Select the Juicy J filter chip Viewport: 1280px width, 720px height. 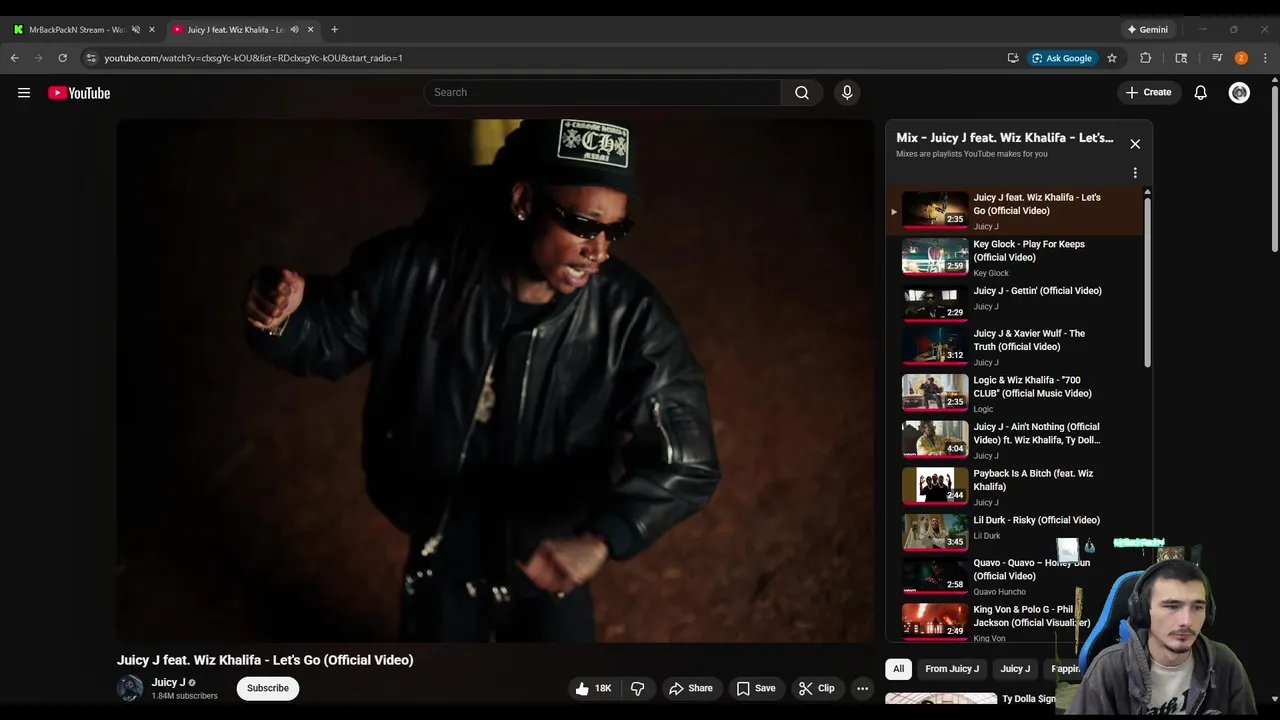1015,669
